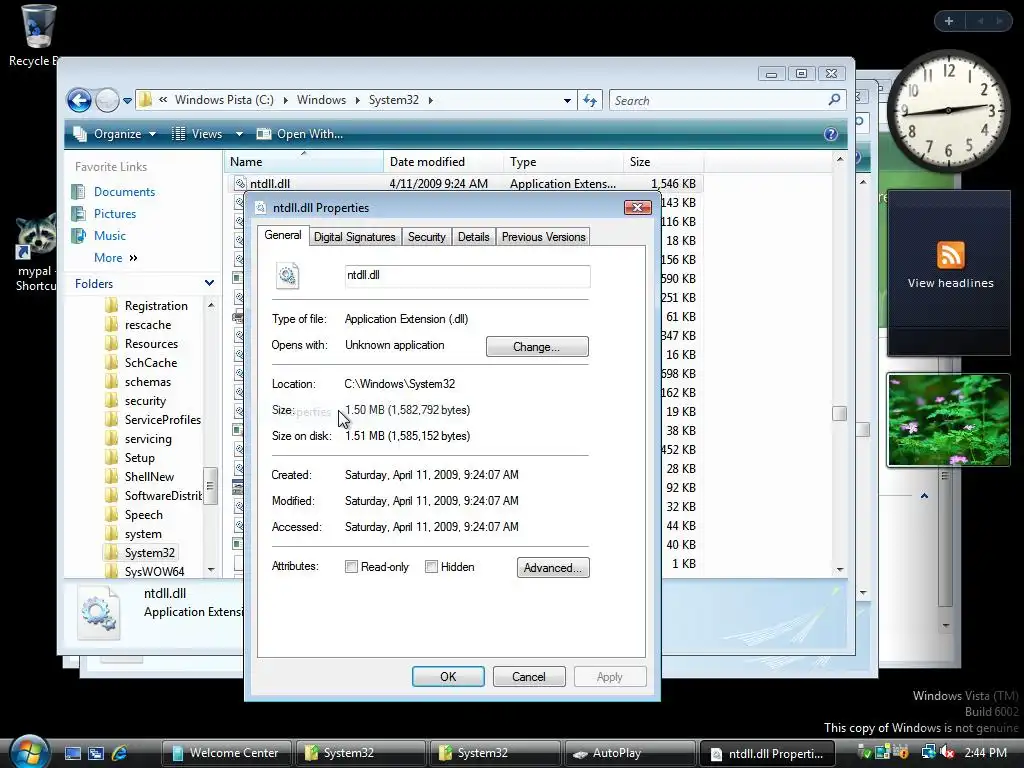Click the Explorer forward arrow button
This screenshot has height=768, width=1024.
tap(107, 101)
